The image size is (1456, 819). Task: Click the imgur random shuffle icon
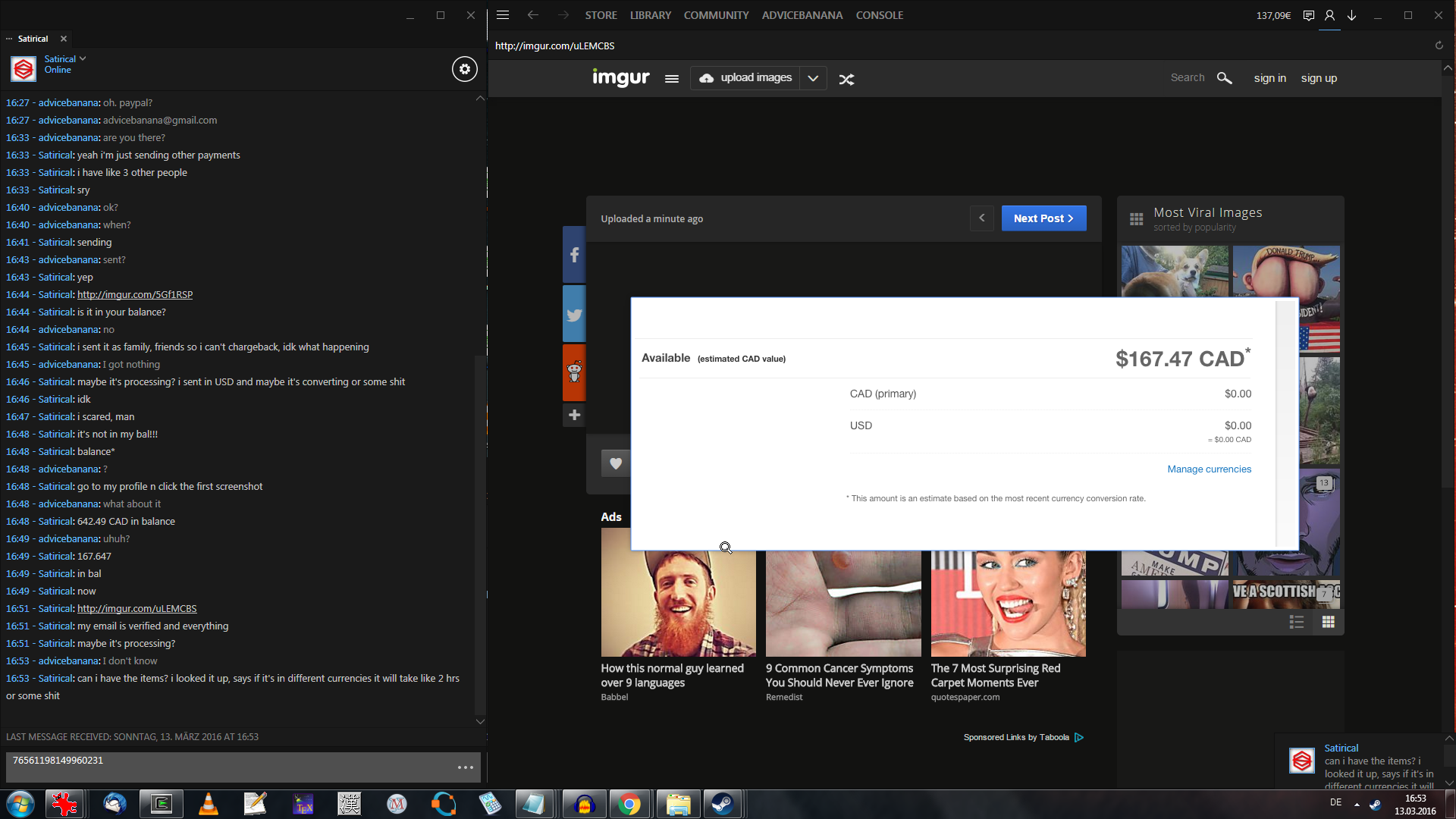[x=846, y=79]
